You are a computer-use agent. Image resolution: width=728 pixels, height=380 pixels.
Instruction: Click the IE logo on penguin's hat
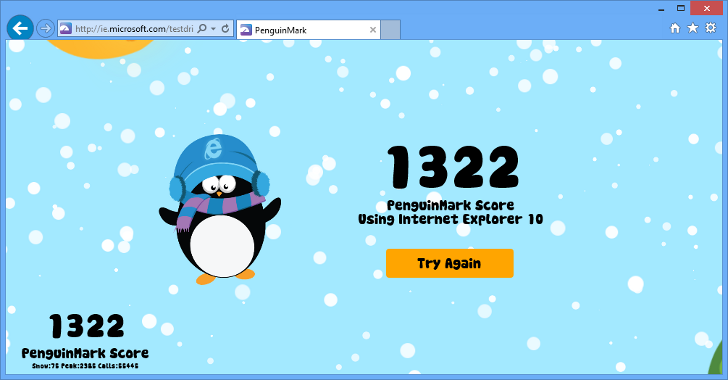(213, 149)
